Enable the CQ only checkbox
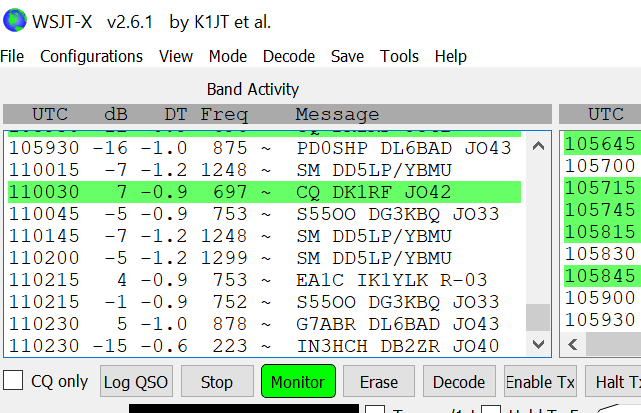 coord(13,380)
